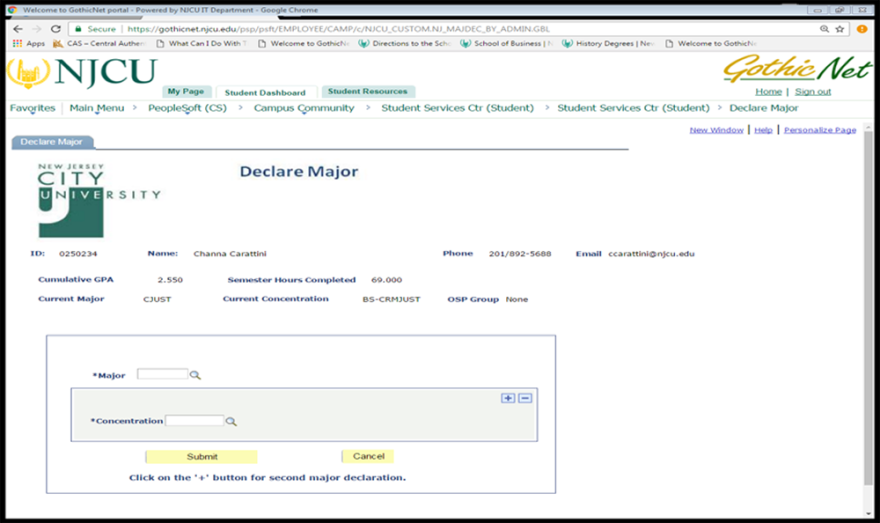Reload the page in Chrome
Screen dimensions: 880x523
click(x=56, y=29)
